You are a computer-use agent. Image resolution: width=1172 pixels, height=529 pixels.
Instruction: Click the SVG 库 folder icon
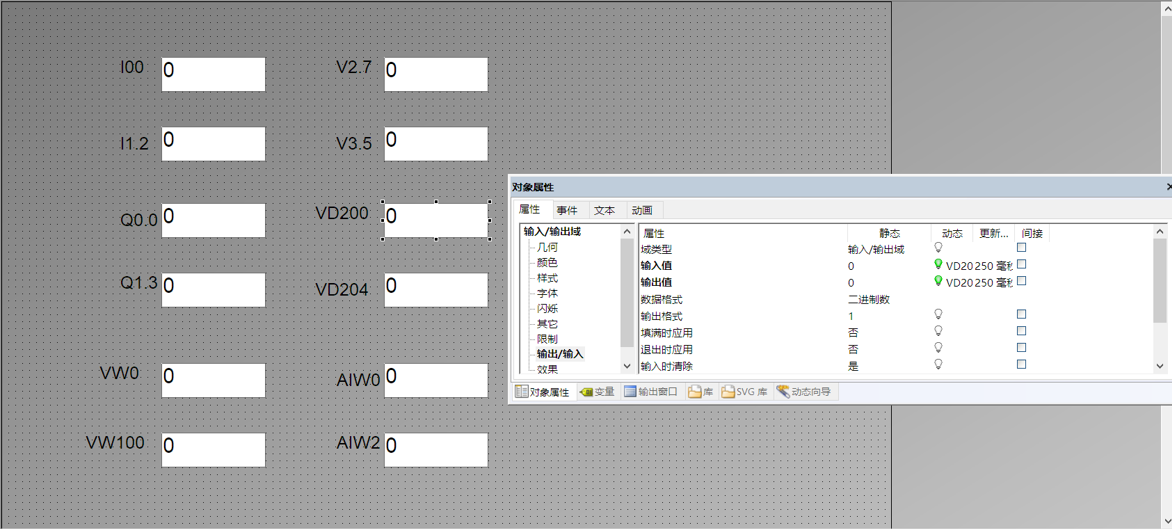727,392
